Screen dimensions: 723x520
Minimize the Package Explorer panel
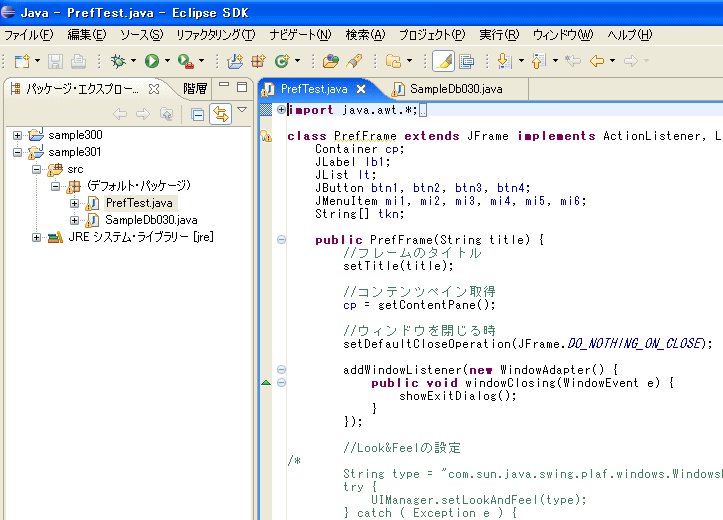[224, 85]
